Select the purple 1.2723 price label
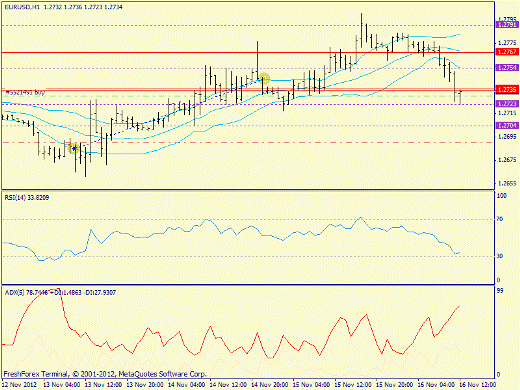520x390 pixels. 507,104
